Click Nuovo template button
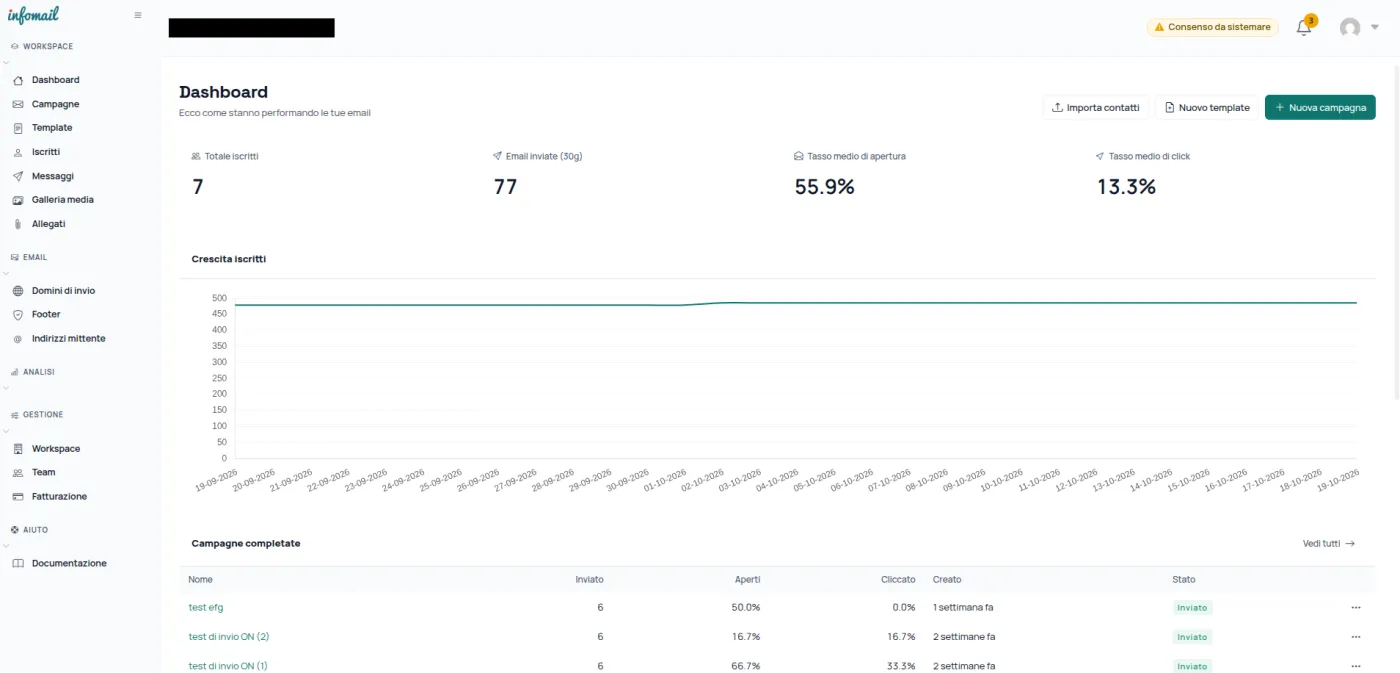 pyautogui.click(x=1207, y=107)
